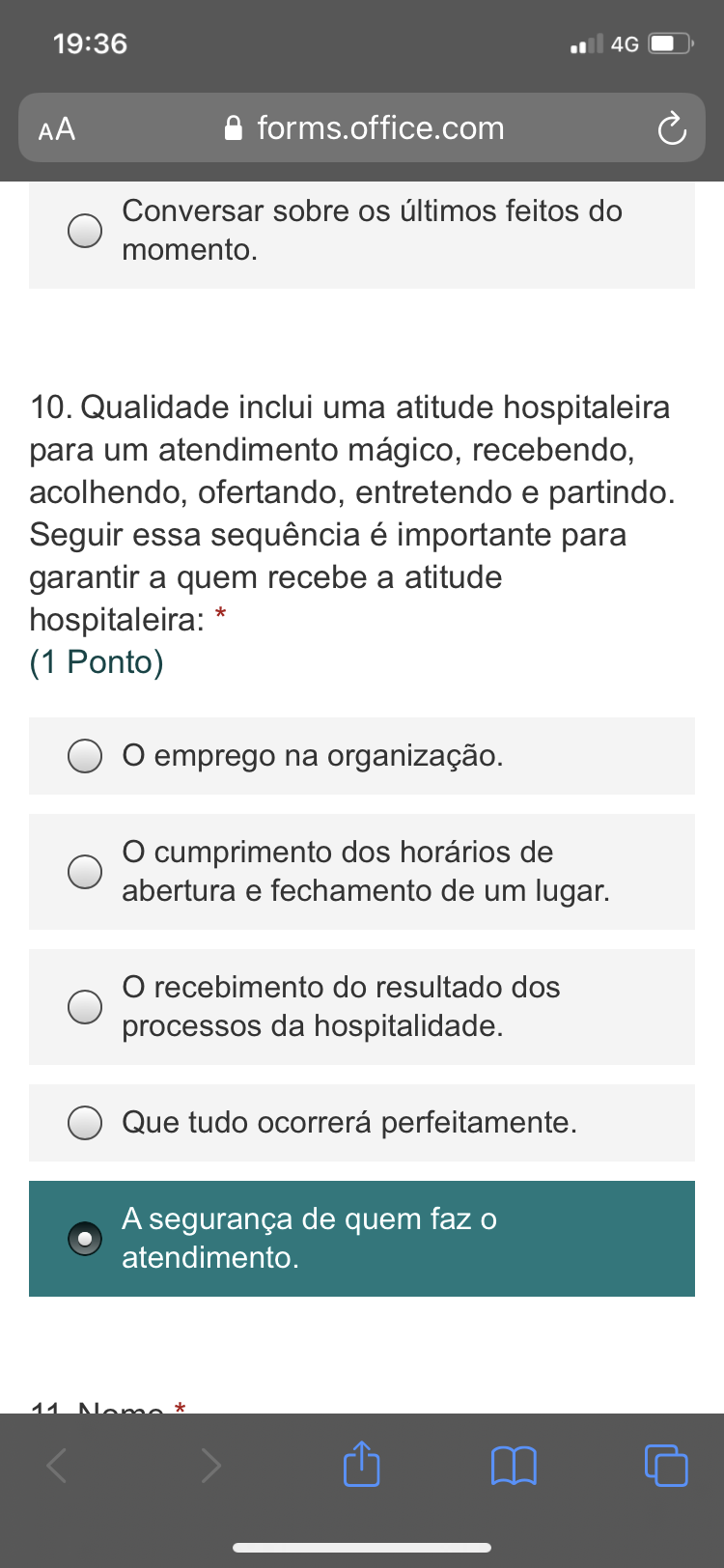Click selected "A segurança de quem faz" radio
Screen dimensions: 724x1568
pyautogui.click(x=85, y=1239)
